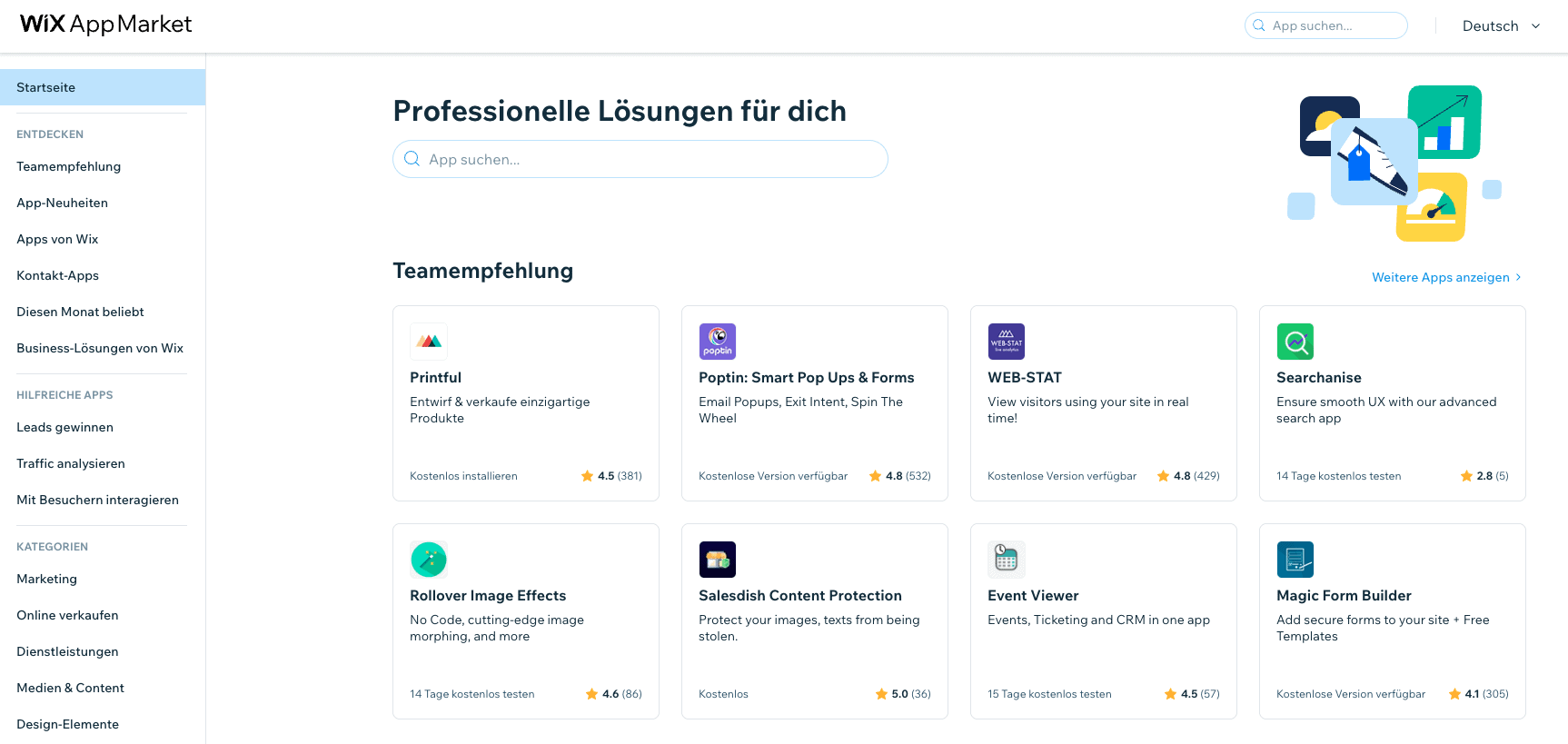Open the Salesdish Content Protection icon

[x=718, y=560]
